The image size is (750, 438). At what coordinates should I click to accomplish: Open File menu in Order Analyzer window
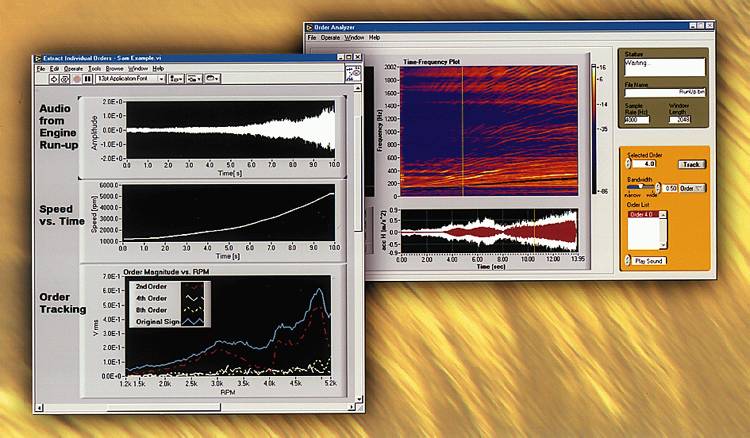312,37
